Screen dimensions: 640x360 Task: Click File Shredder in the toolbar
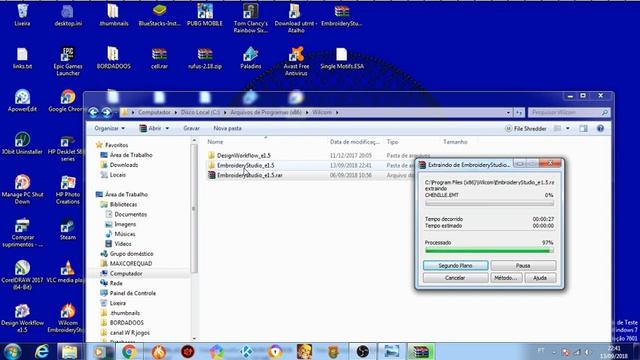click(526, 129)
